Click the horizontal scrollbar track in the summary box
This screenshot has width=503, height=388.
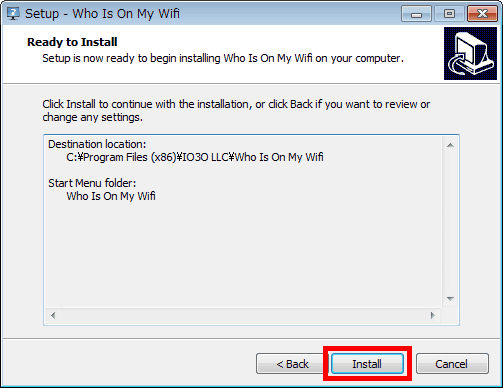(x=243, y=315)
